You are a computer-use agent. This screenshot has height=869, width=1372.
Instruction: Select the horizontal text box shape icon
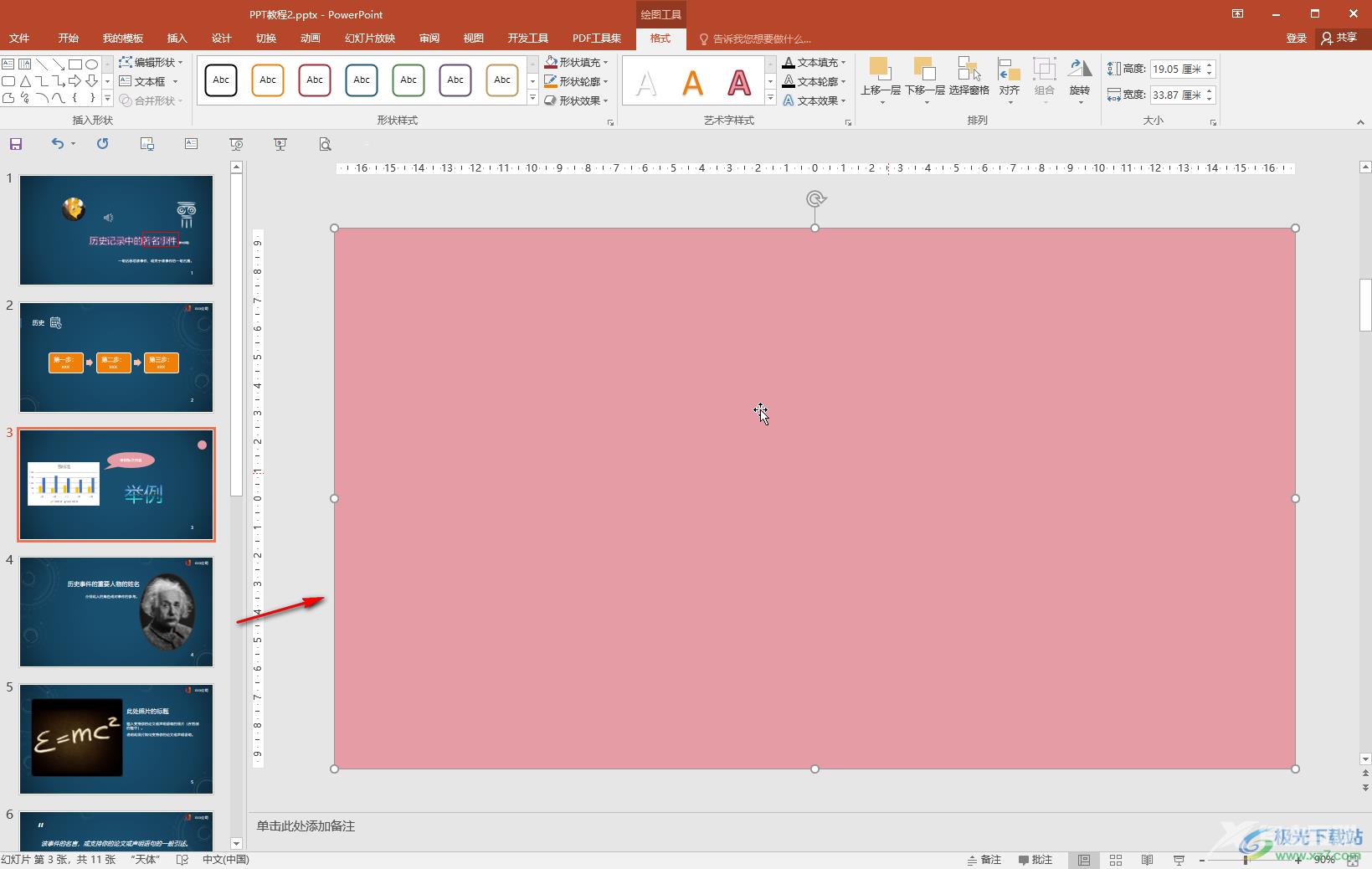point(8,64)
